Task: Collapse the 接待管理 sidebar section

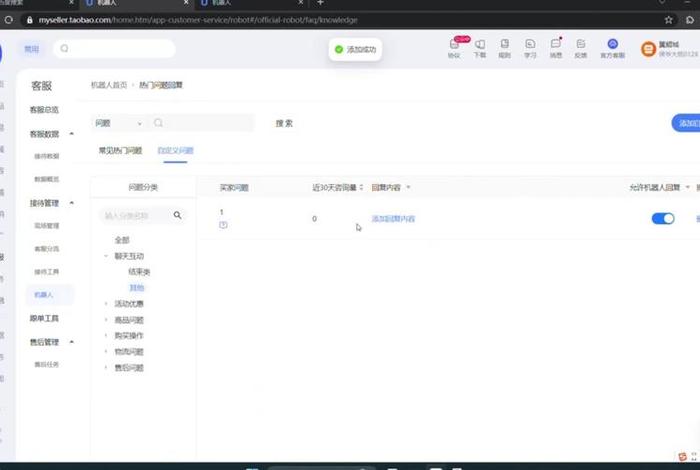Action: coord(71,203)
